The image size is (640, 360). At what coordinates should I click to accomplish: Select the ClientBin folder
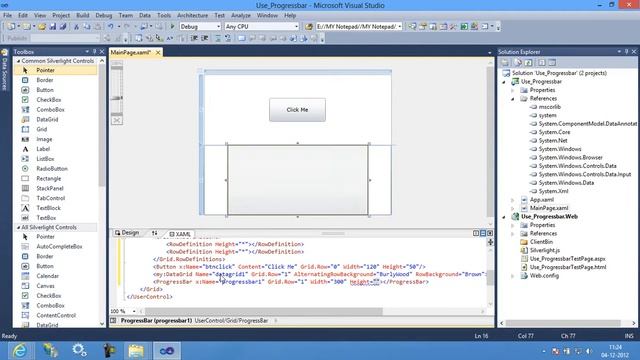(541, 242)
